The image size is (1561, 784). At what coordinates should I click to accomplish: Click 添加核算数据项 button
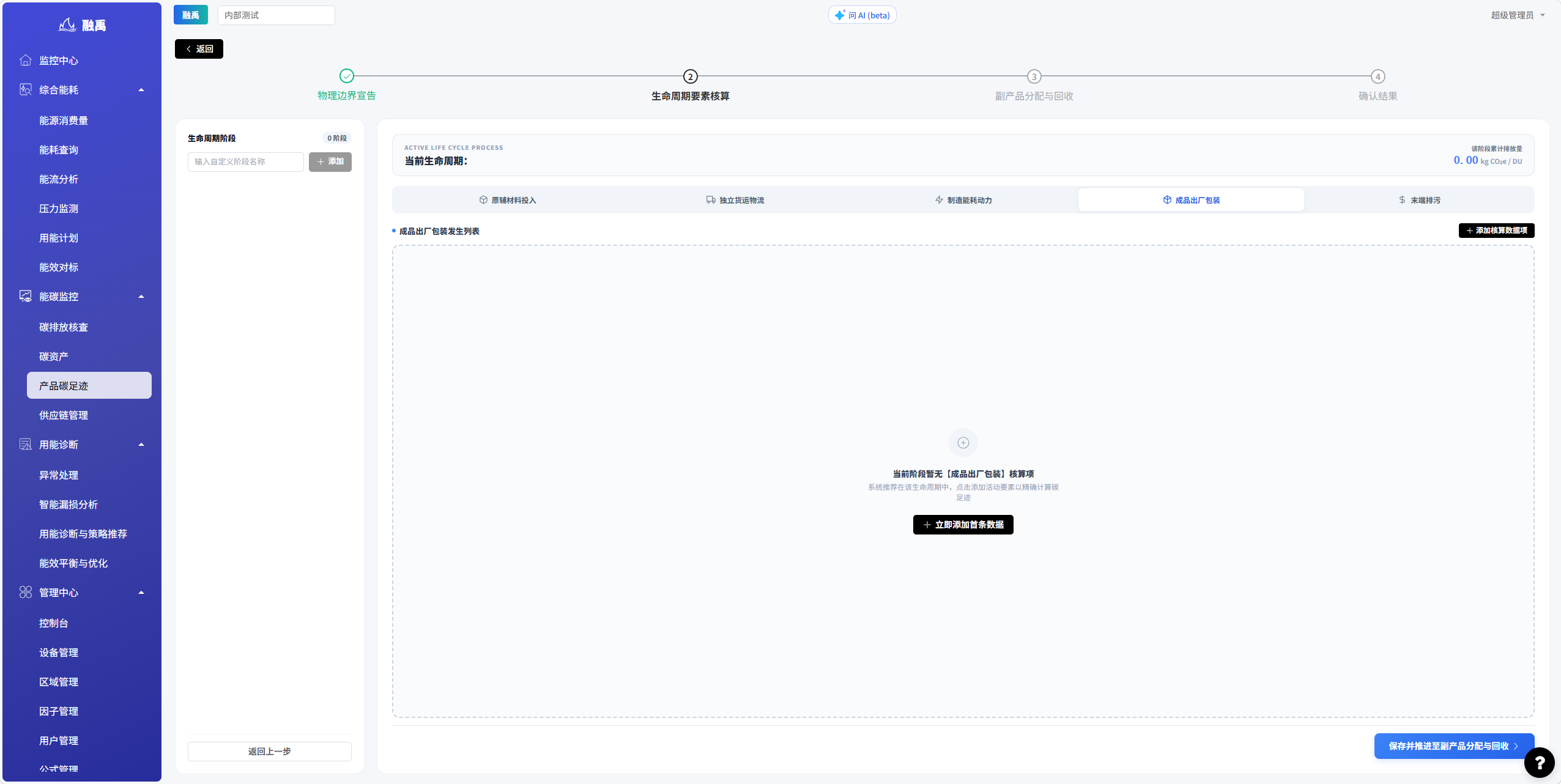pos(1496,231)
